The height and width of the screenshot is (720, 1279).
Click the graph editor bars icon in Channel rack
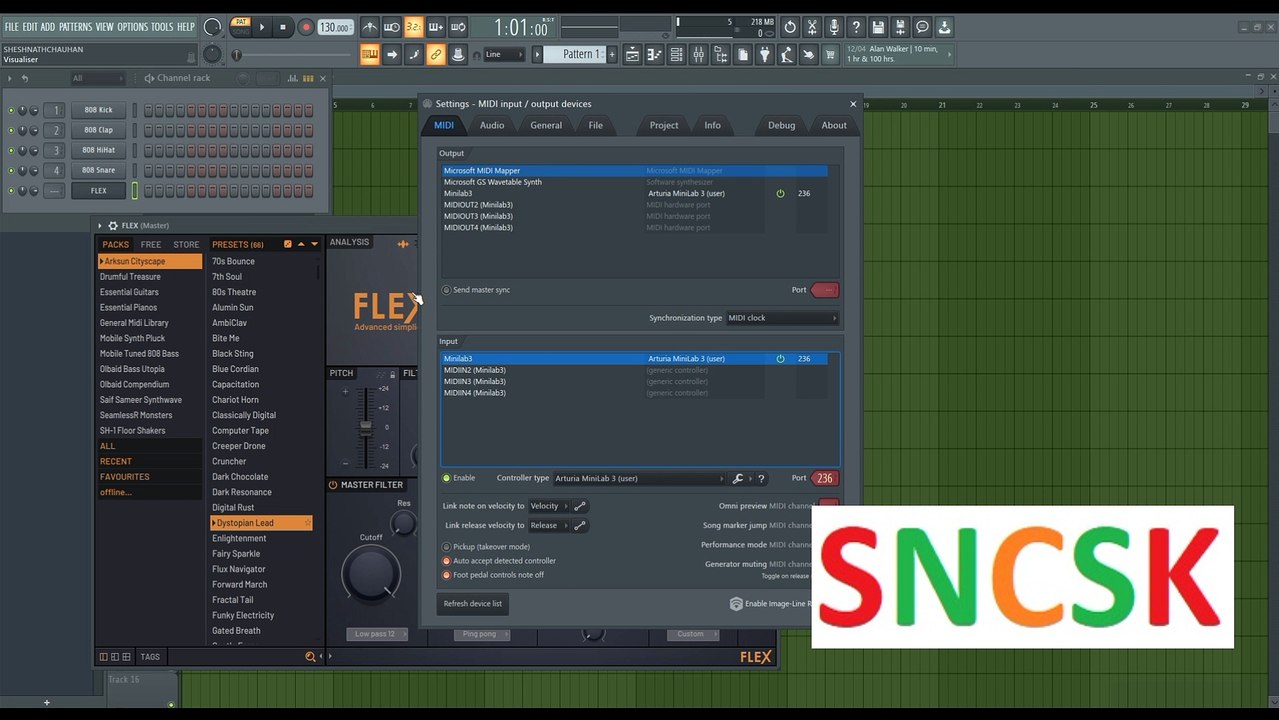point(293,78)
